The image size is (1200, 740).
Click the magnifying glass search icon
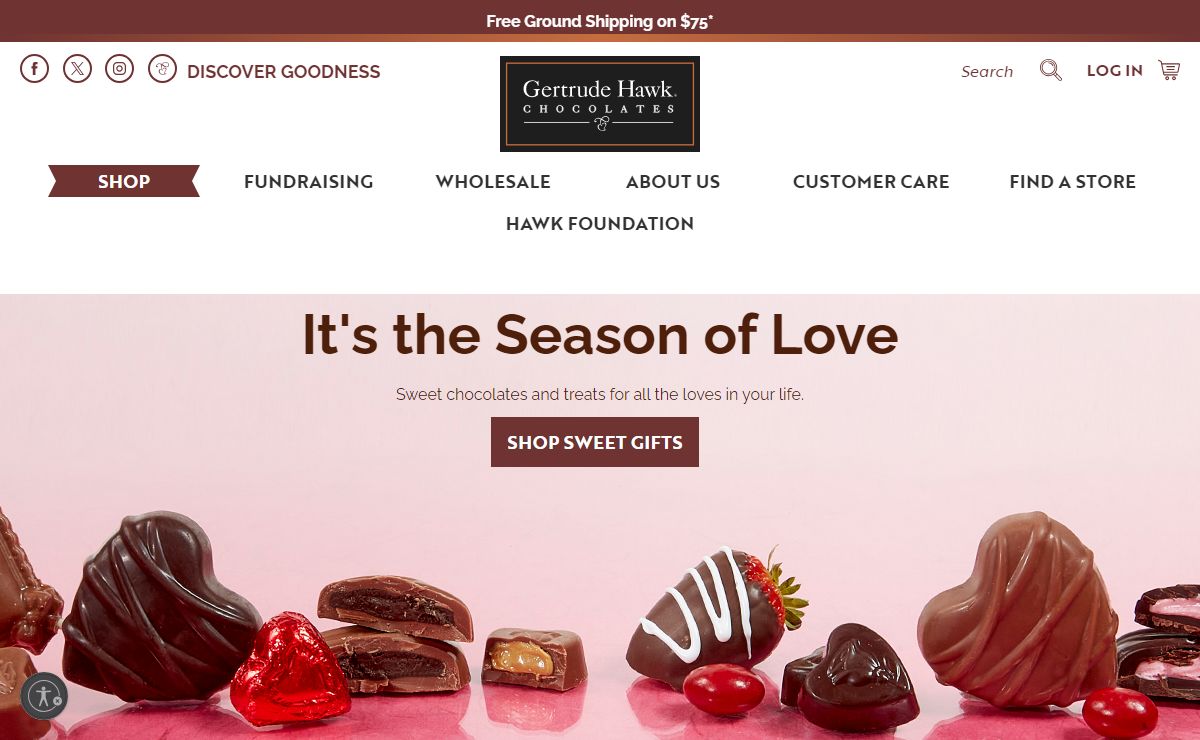pyautogui.click(x=1050, y=70)
